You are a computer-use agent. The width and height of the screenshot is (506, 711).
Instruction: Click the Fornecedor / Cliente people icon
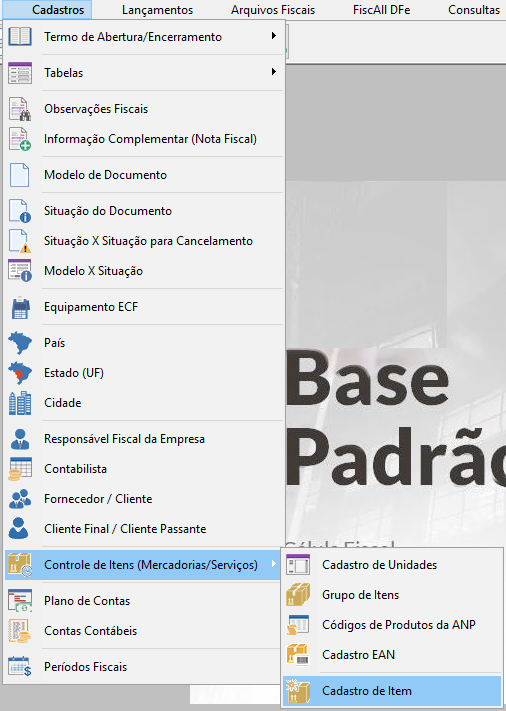tap(20, 499)
